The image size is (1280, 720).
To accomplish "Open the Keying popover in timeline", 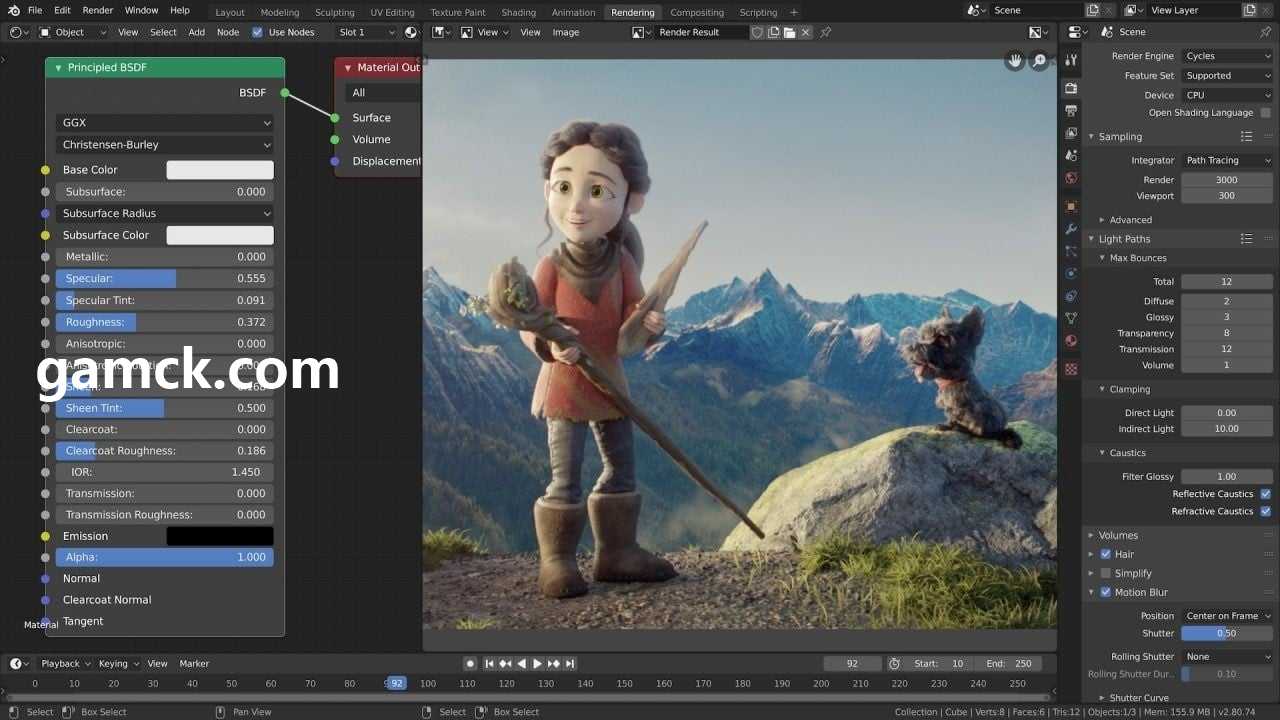I will coord(117,663).
